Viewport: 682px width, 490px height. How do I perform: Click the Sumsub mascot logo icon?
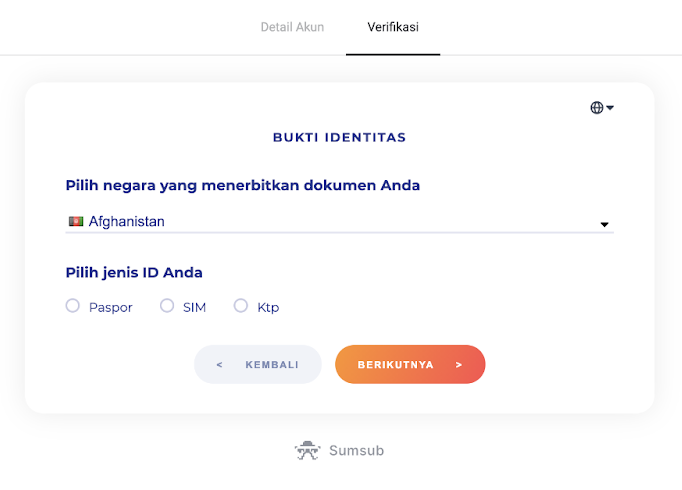307,451
